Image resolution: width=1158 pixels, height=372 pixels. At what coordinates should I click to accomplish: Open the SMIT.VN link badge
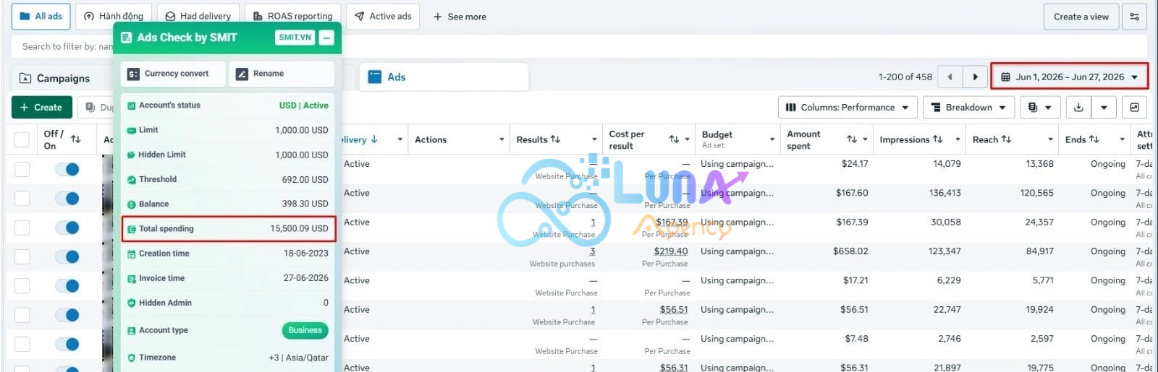295,37
